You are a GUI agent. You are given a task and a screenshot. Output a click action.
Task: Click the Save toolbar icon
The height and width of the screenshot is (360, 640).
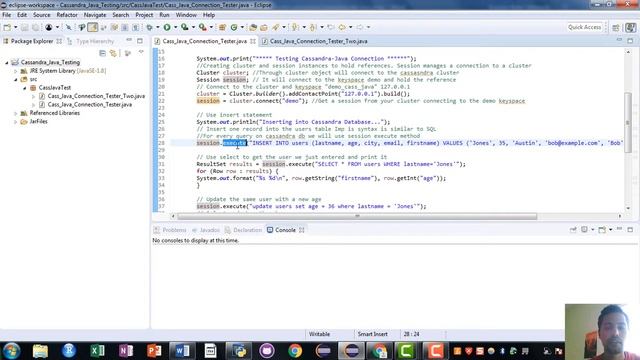24,27
